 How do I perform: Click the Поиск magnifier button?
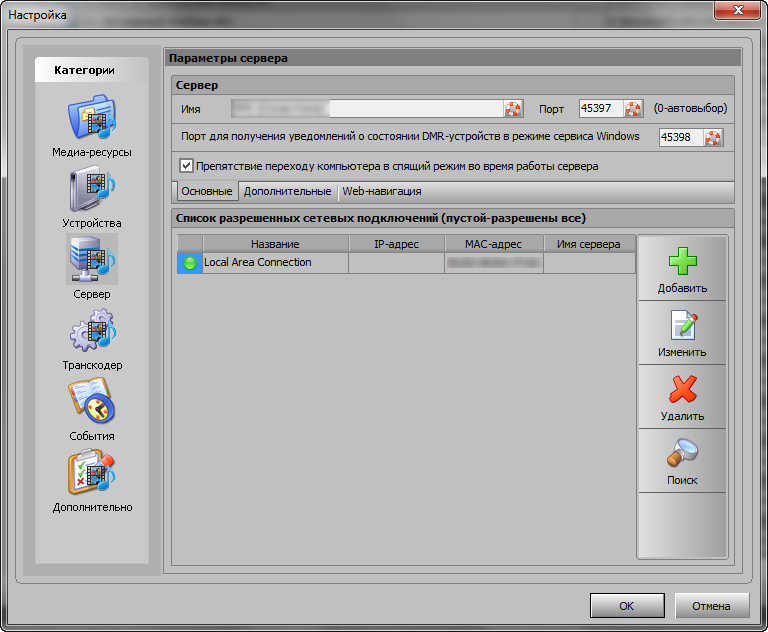[682, 461]
